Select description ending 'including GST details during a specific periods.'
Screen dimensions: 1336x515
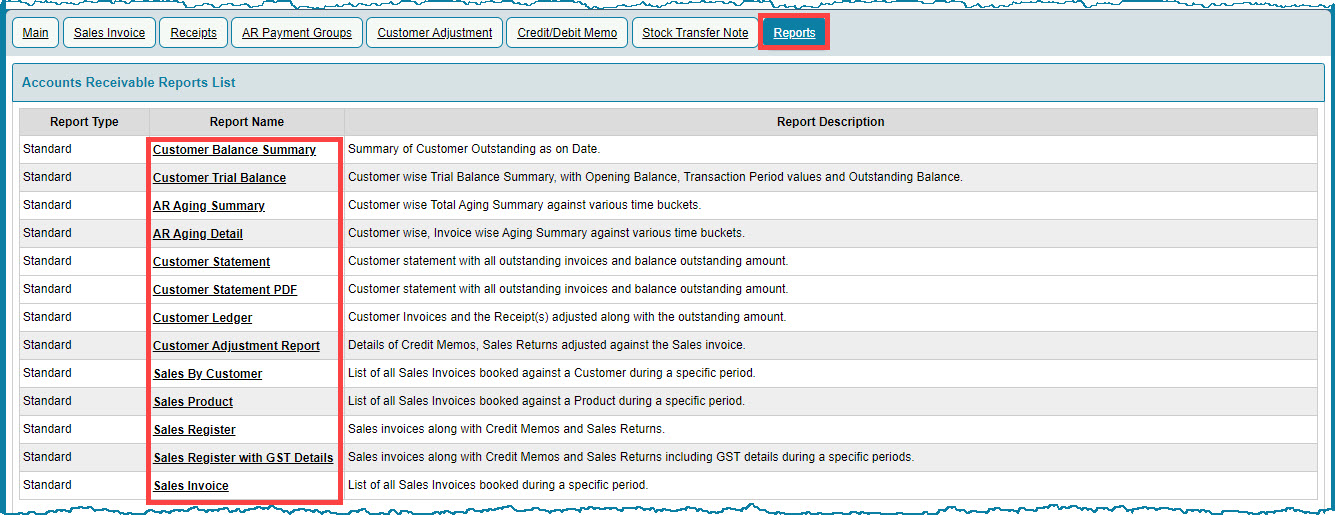pyautogui.click(x=631, y=457)
